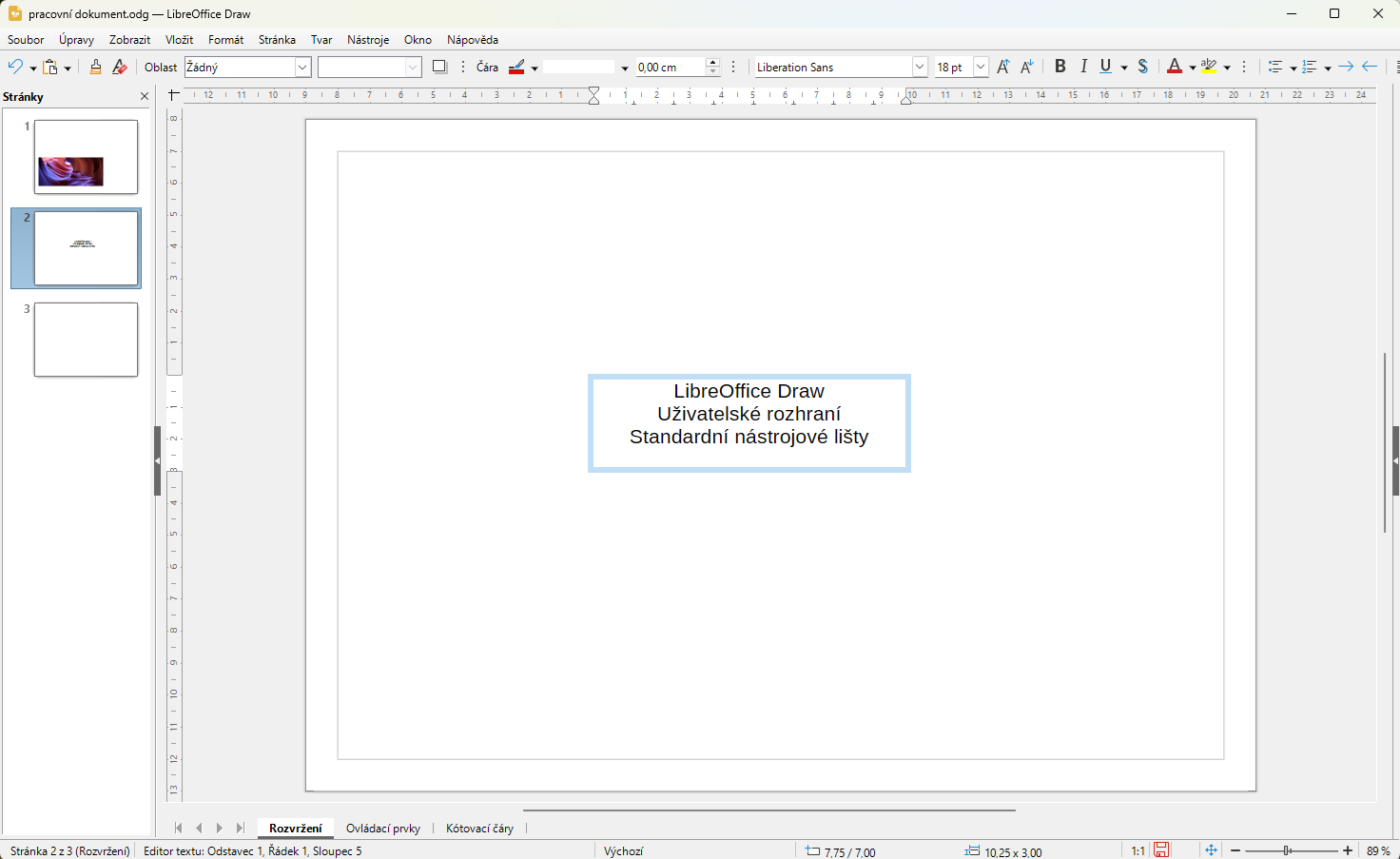The width and height of the screenshot is (1400, 859).
Task: Open the Nápověda menu
Action: [473, 40]
